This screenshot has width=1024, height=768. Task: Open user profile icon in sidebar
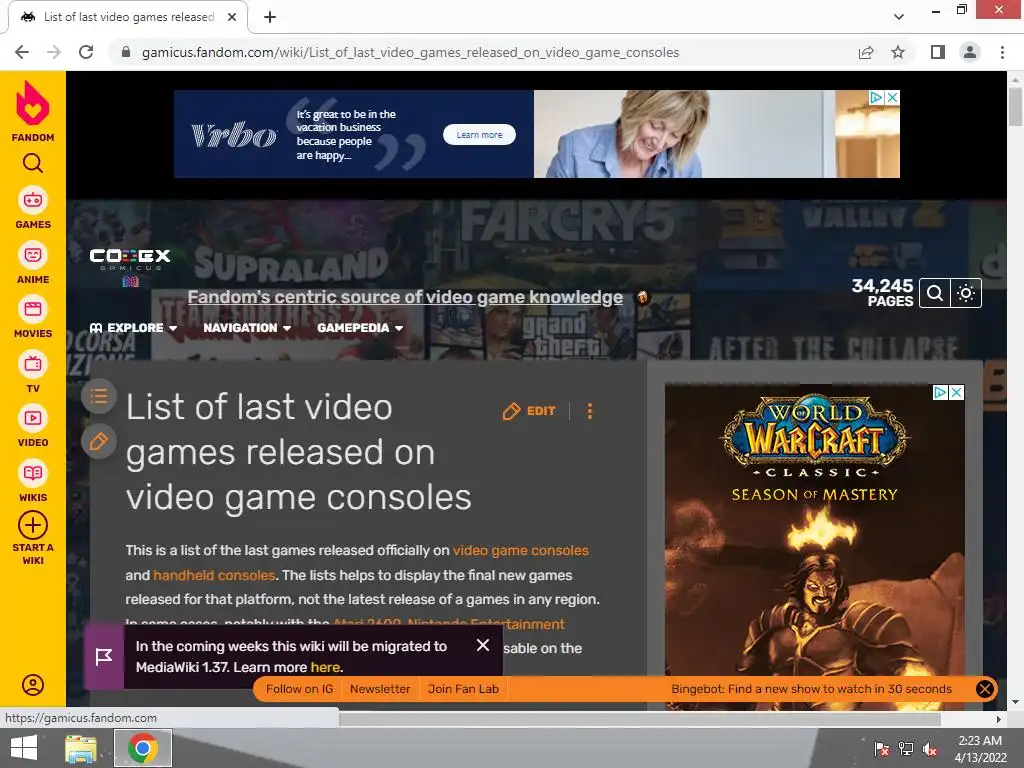(33, 684)
